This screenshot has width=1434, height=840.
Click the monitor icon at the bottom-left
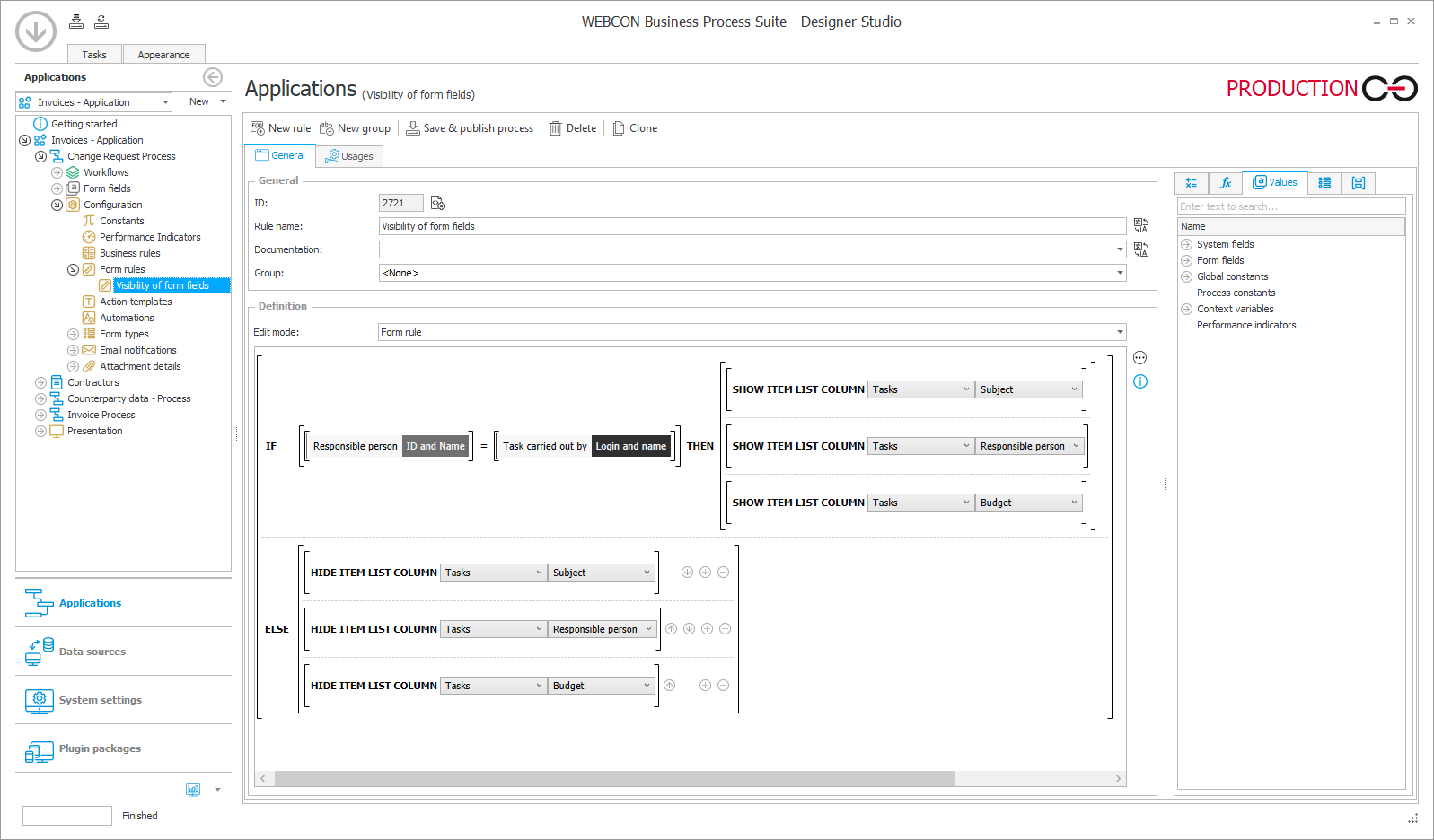point(193,790)
